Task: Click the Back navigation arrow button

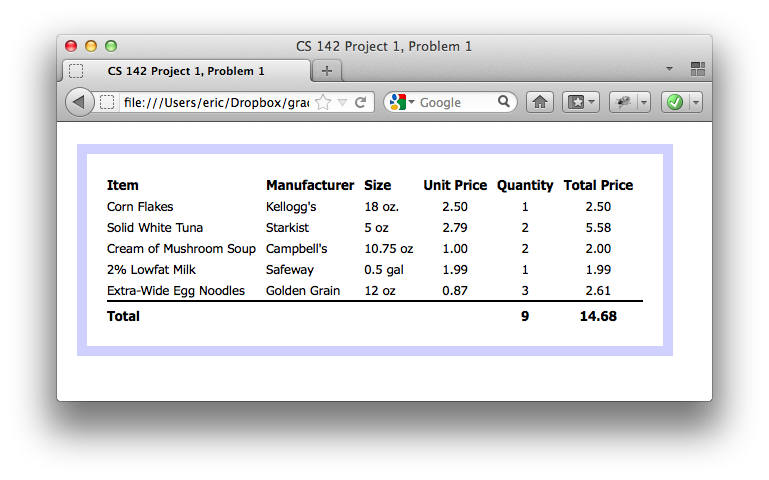Action: pyautogui.click(x=78, y=102)
